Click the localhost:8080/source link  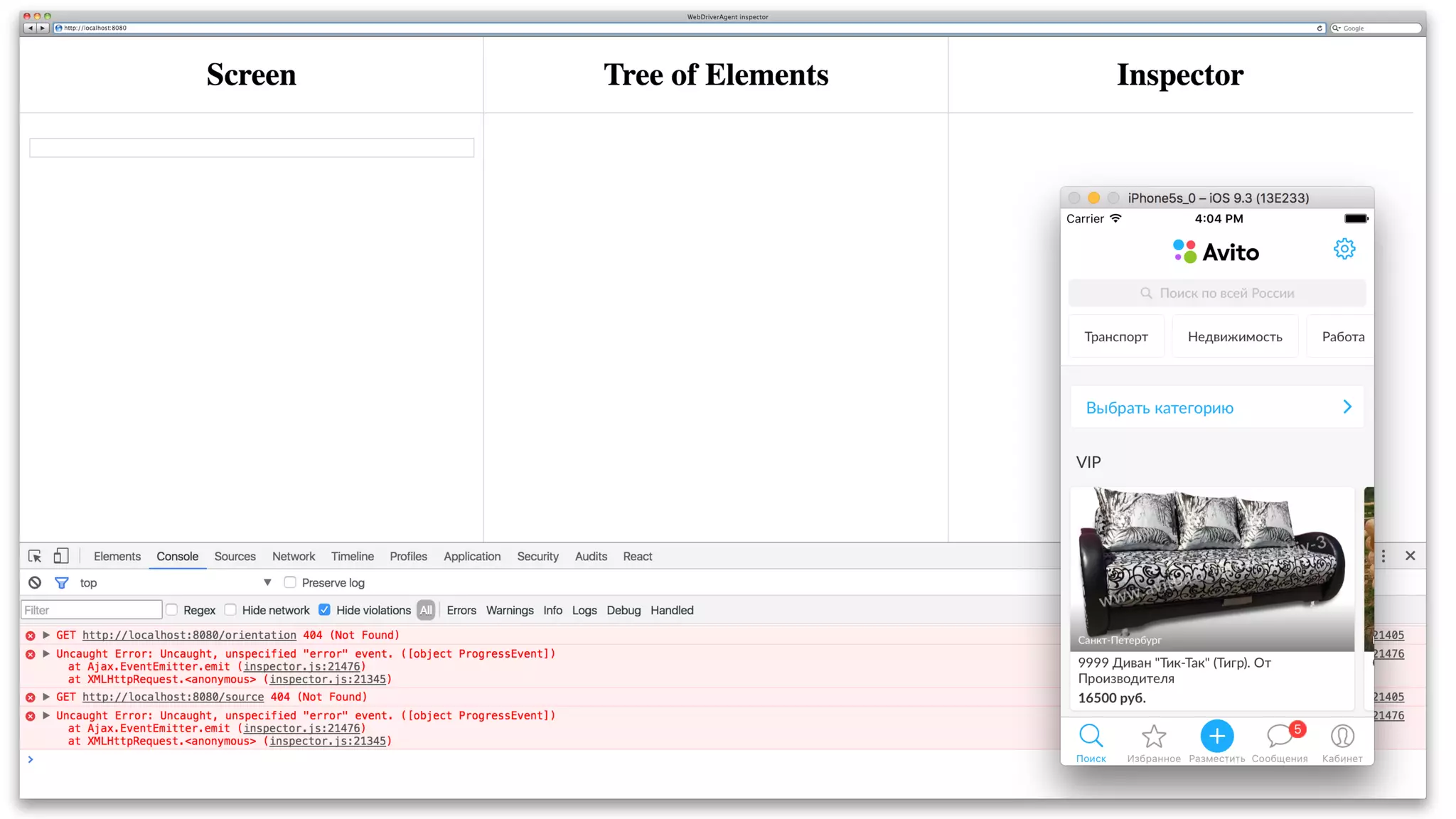click(173, 697)
